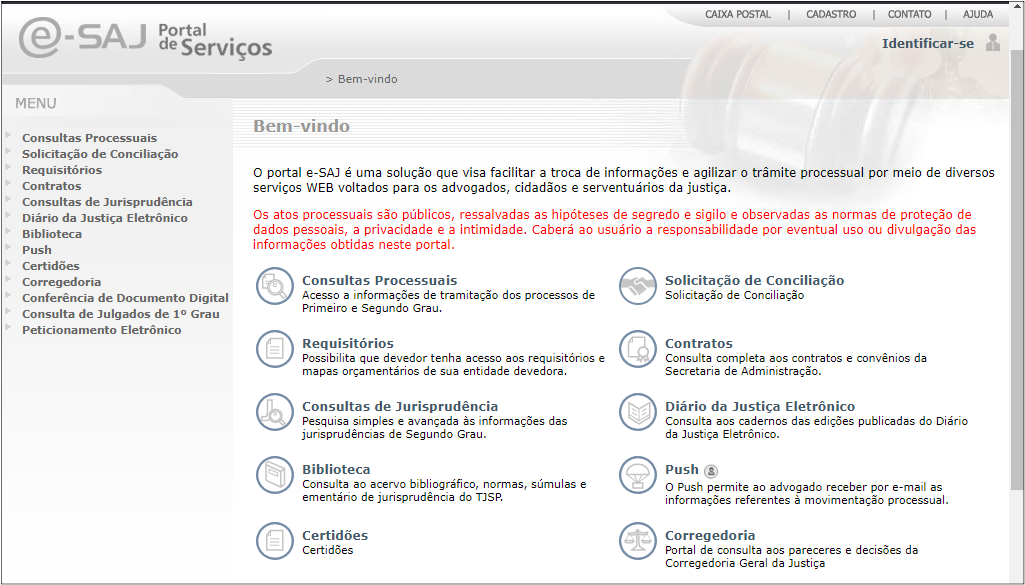Select Requisitórios in the side menu
1025x585 pixels.
62,170
